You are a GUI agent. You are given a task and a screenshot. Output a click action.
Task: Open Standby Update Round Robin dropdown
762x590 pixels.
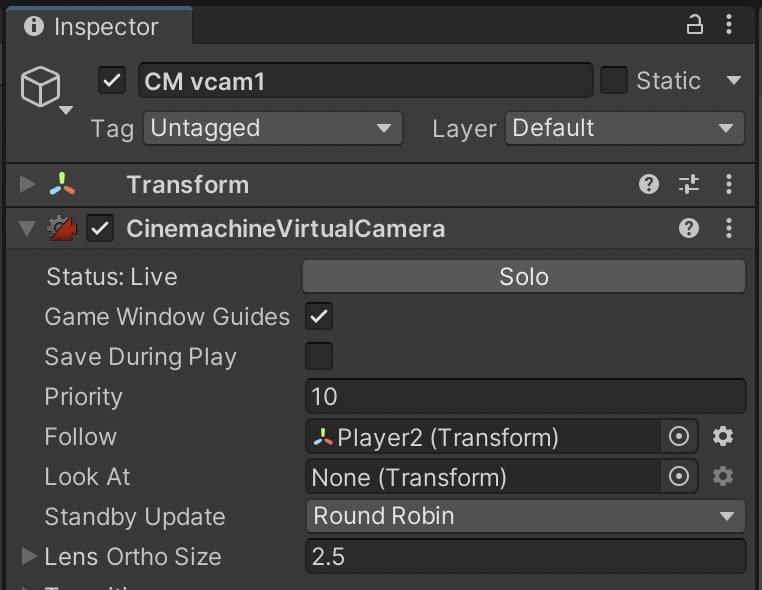click(x=524, y=517)
